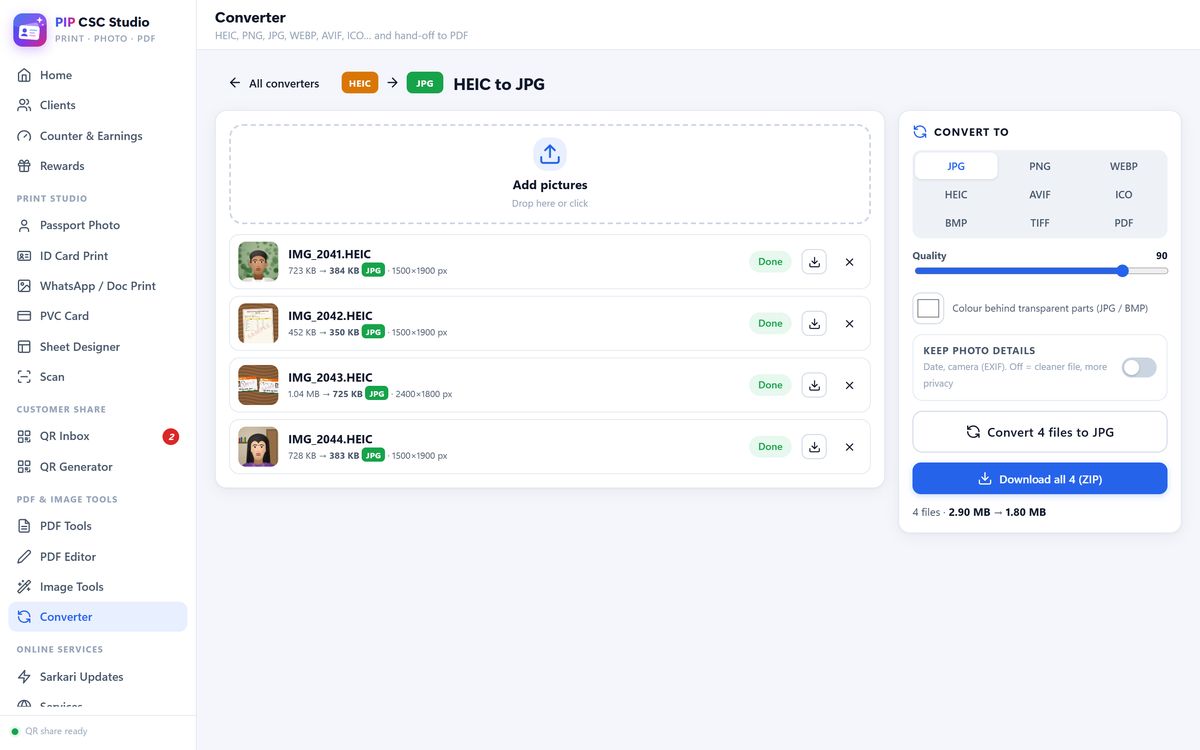Open the PIP CSC Studio logo

(x=30, y=30)
